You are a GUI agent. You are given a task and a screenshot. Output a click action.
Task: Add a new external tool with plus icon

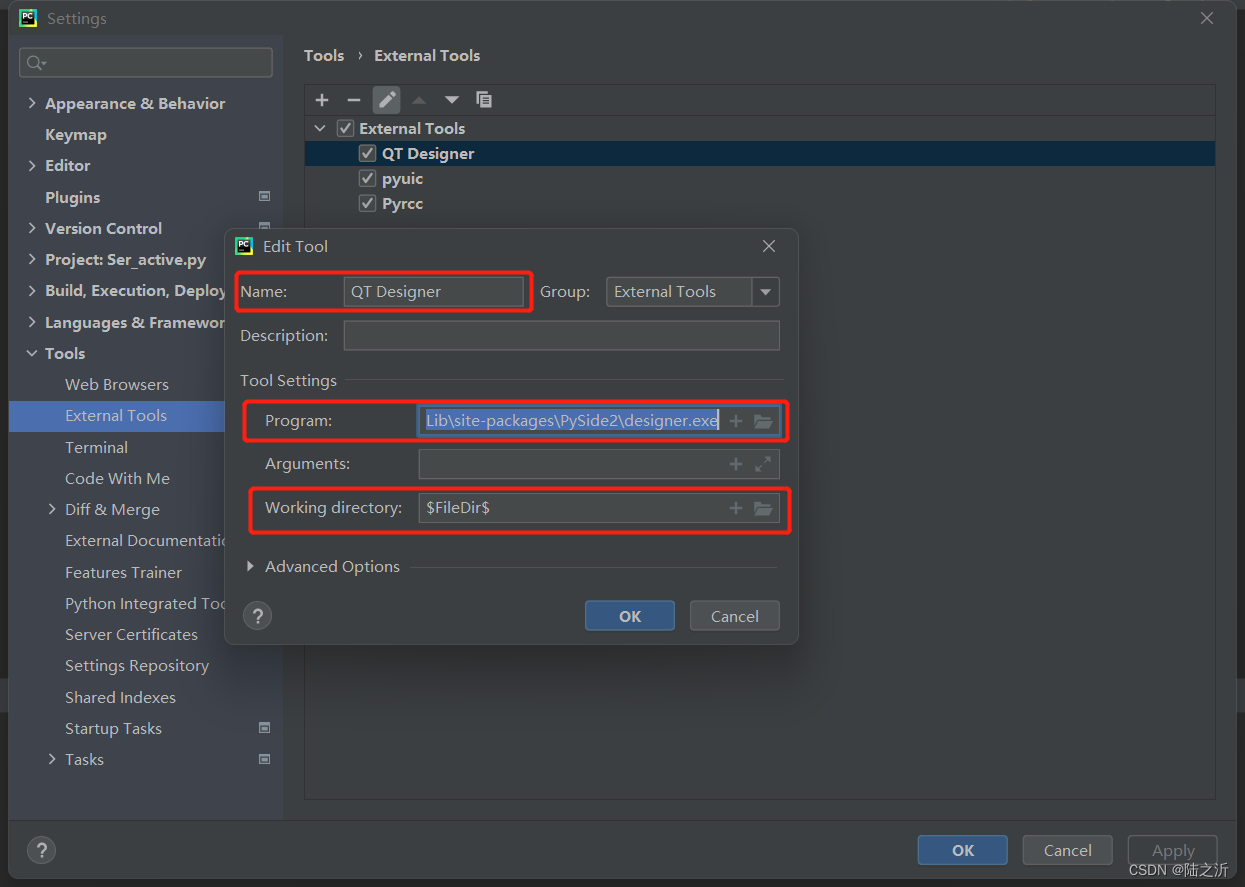(x=322, y=99)
